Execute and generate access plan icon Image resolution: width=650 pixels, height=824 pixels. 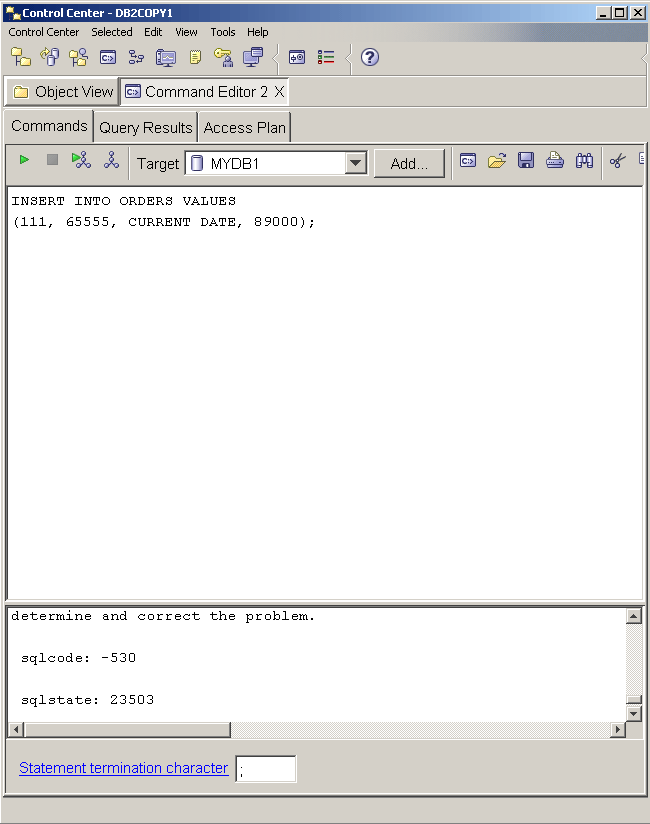81,160
